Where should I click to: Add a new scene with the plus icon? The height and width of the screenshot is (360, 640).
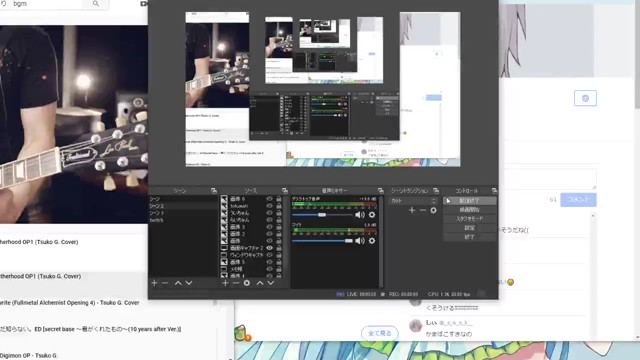[154, 283]
